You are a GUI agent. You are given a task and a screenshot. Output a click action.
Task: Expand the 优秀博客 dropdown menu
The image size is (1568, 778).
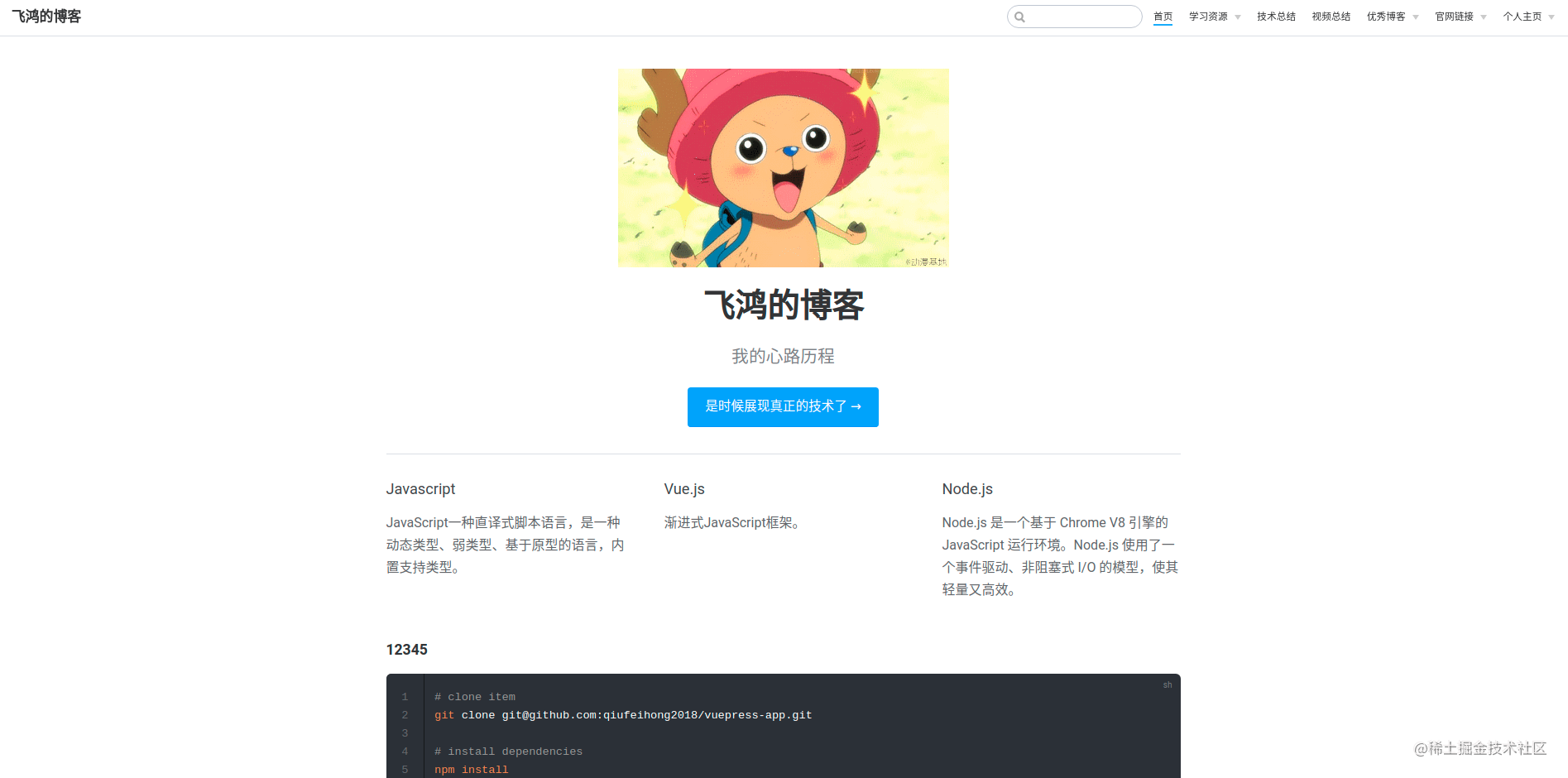coord(1392,17)
